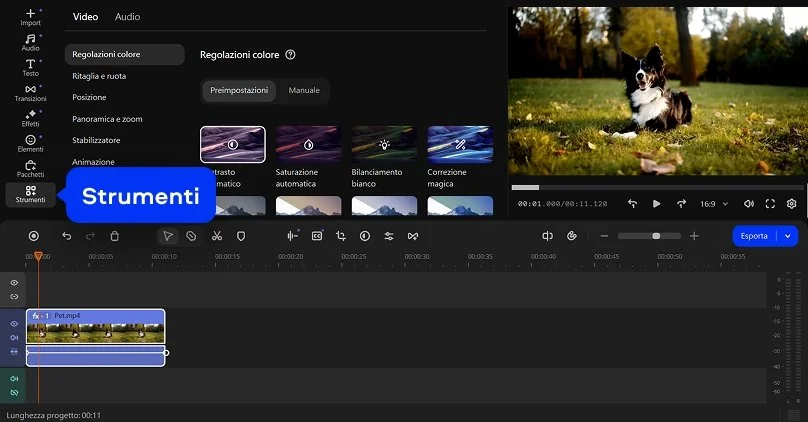Open the Effetti panel in sidebar
The width and height of the screenshot is (808, 422).
click(x=30, y=119)
